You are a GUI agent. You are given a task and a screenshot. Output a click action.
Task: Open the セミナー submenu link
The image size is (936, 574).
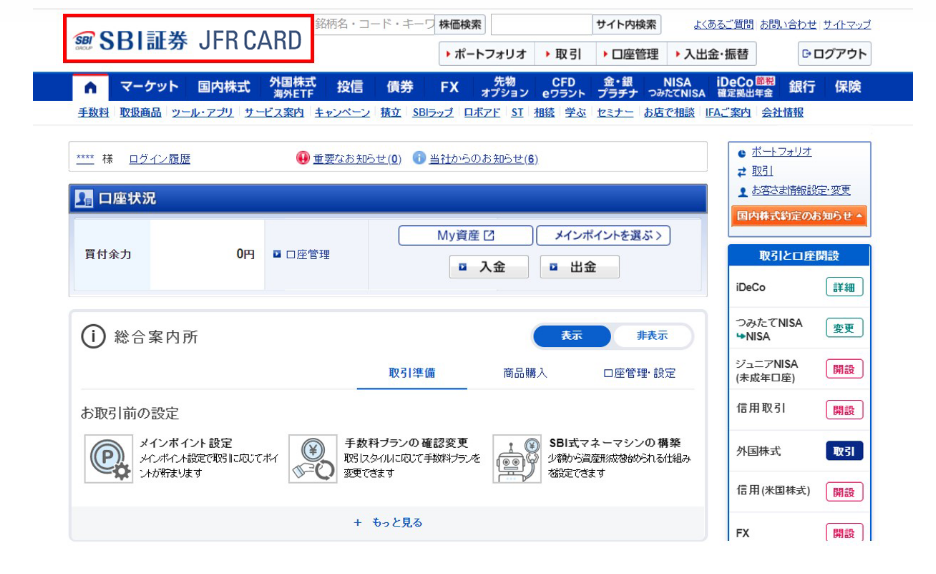615,112
